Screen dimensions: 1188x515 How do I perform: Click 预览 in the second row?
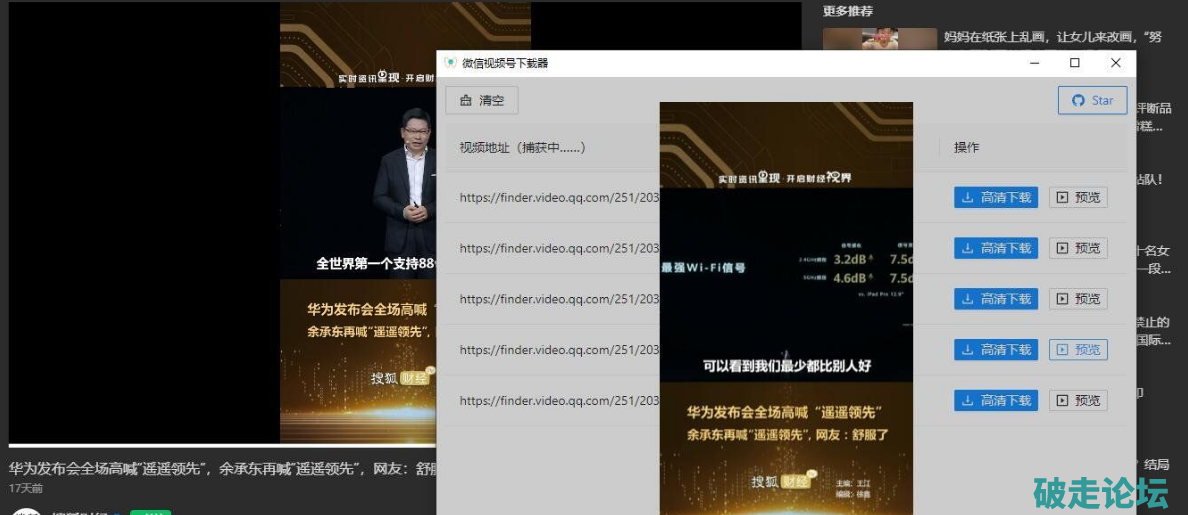click(x=1078, y=248)
